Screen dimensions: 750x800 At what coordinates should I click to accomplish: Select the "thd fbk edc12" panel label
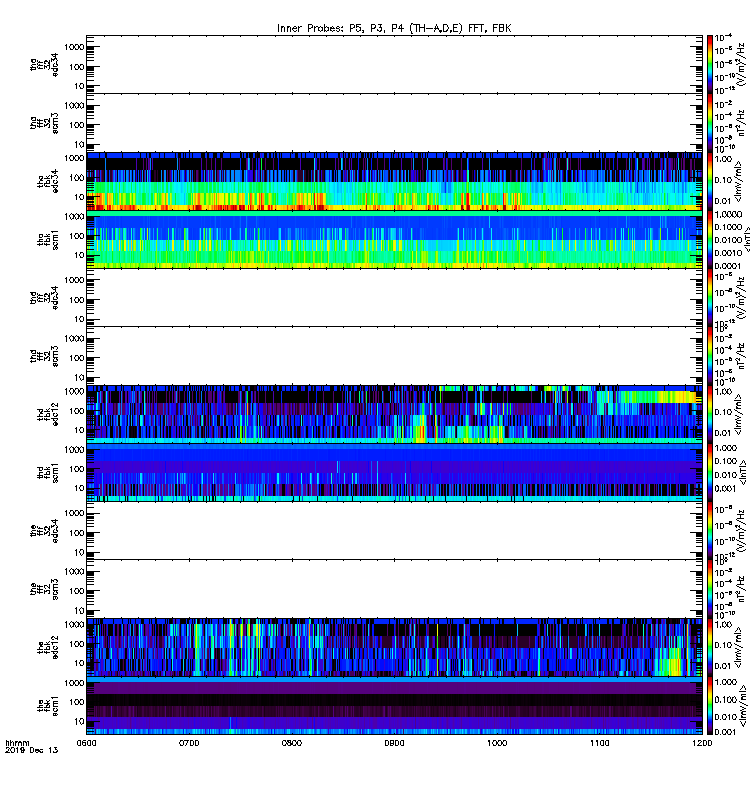coord(48,414)
